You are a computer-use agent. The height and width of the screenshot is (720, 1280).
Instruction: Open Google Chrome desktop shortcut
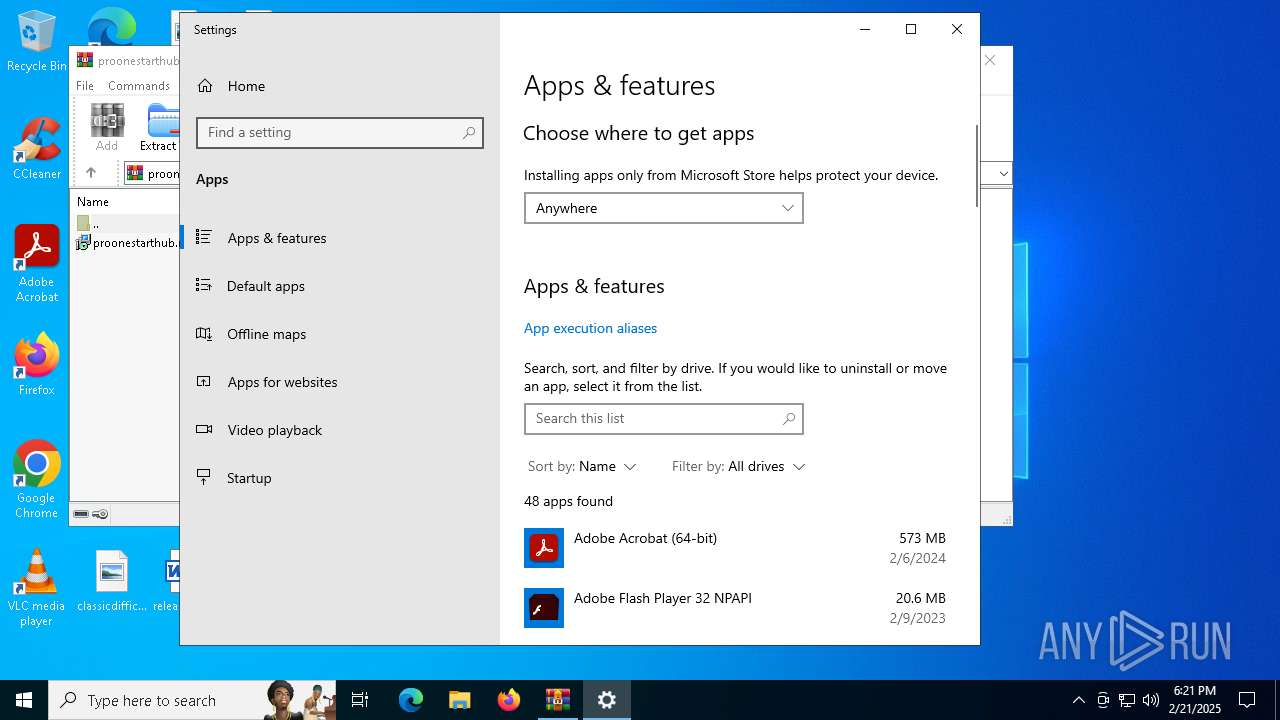36,479
